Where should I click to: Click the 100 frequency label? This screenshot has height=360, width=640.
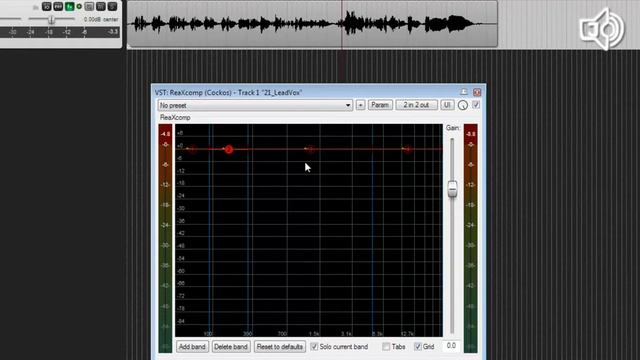tap(208, 334)
